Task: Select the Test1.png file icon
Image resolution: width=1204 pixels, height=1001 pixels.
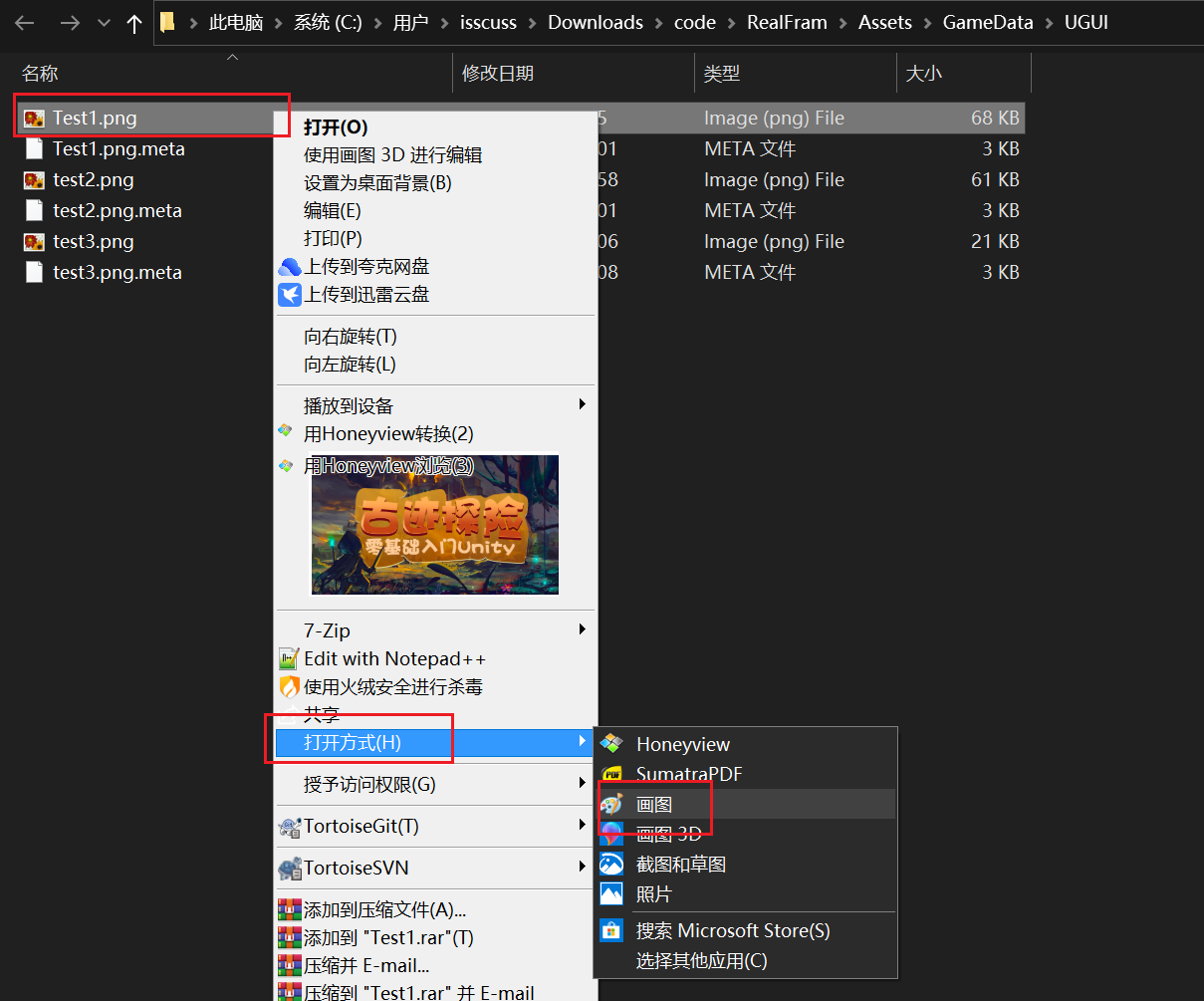Action: tap(34, 119)
